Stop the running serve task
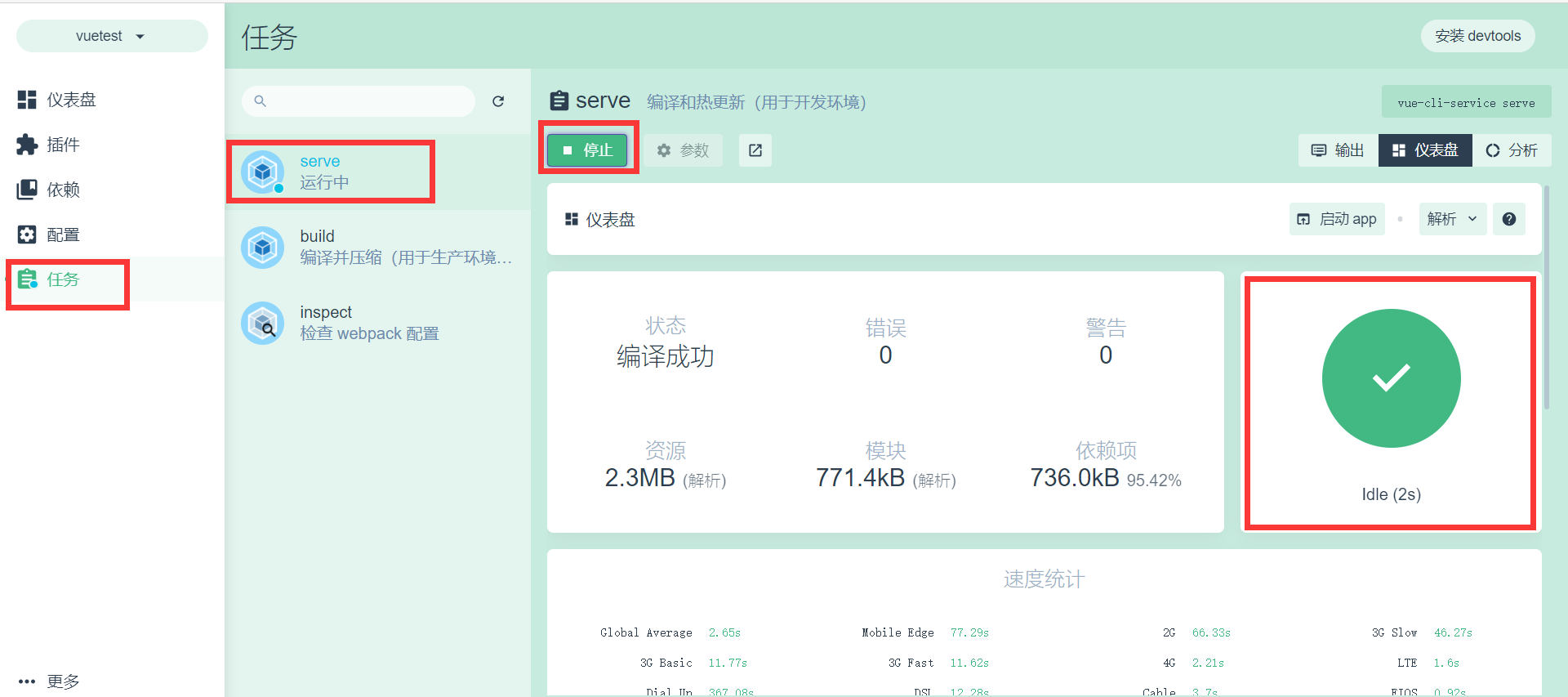This screenshot has height=697, width=1568. (588, 150)
